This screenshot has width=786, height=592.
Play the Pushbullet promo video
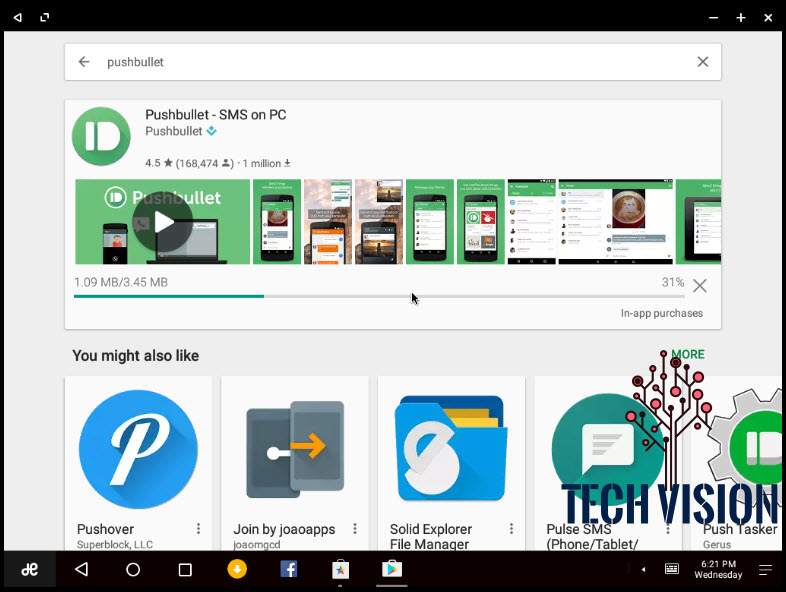tap(162, 222)
